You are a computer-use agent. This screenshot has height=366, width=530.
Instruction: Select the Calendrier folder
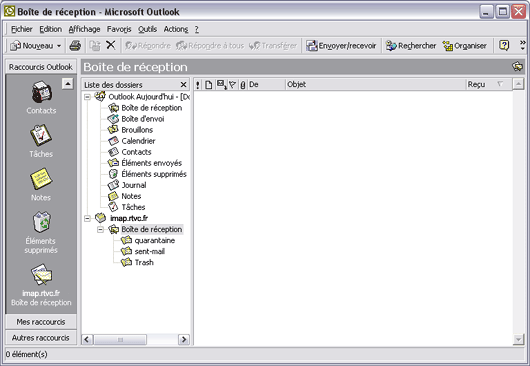[x=132, y=141]
